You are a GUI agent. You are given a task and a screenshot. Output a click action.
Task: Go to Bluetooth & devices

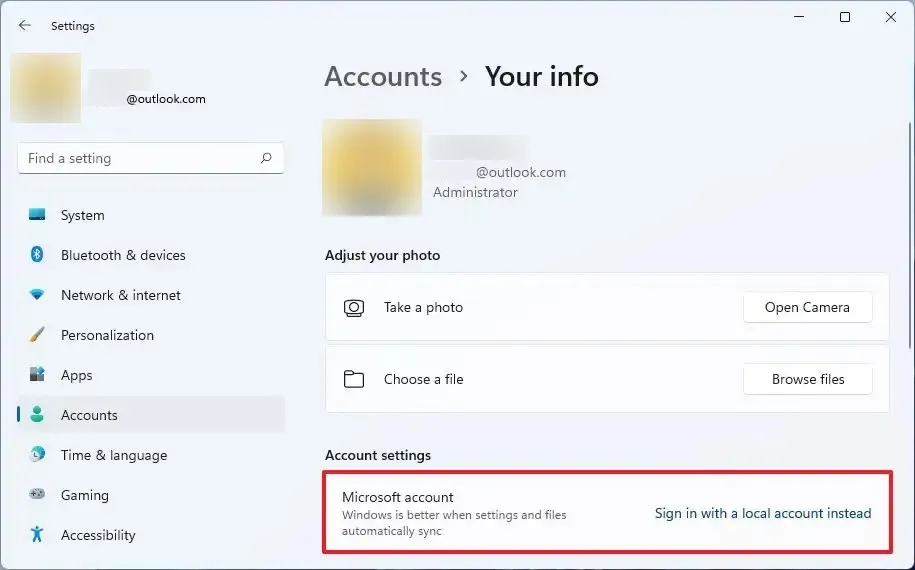pyautogui.click(x=151, y=255)
